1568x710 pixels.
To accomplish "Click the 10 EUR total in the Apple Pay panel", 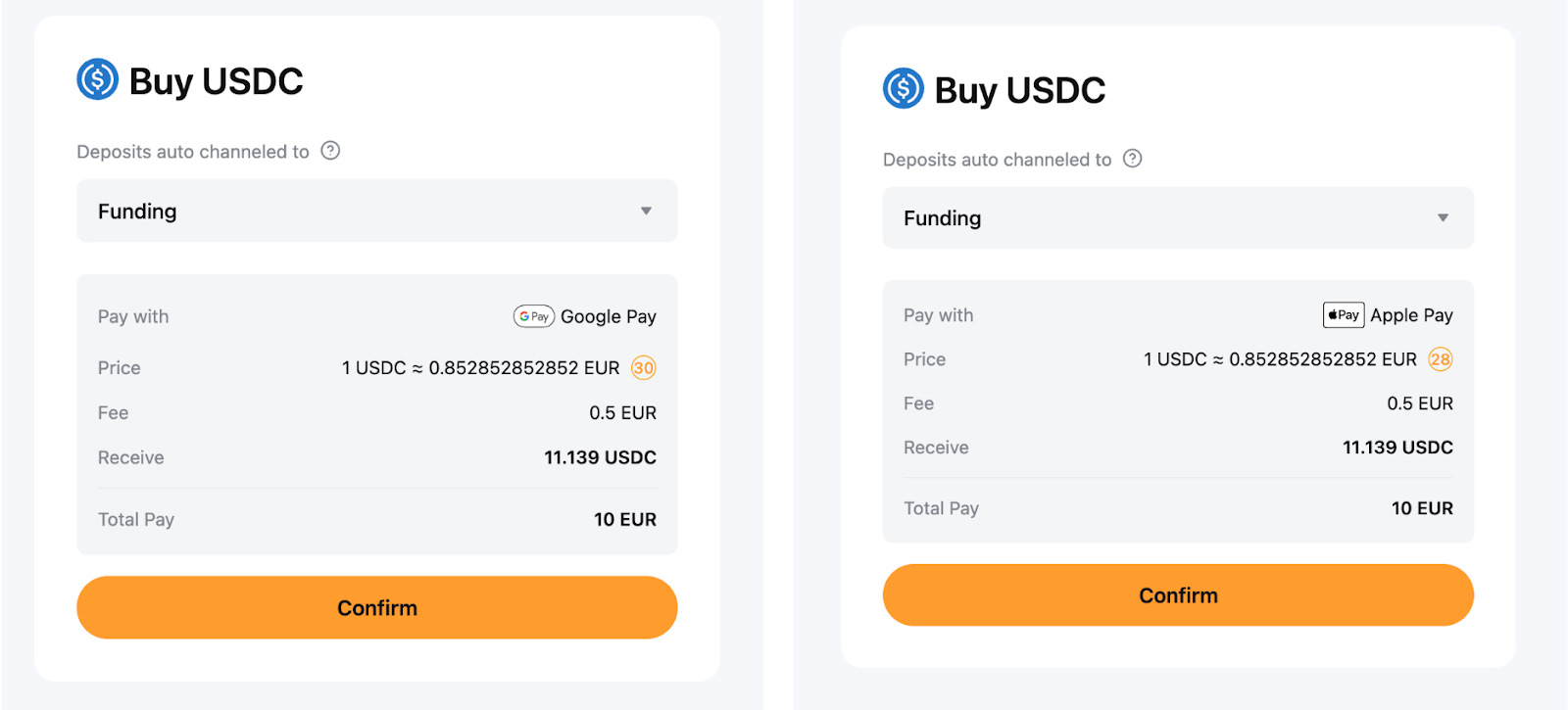I will (1422, 508).
